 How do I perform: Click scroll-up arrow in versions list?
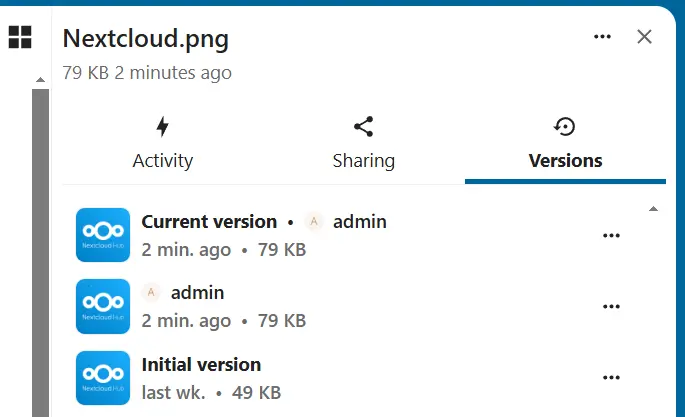[x=653, y=209]
